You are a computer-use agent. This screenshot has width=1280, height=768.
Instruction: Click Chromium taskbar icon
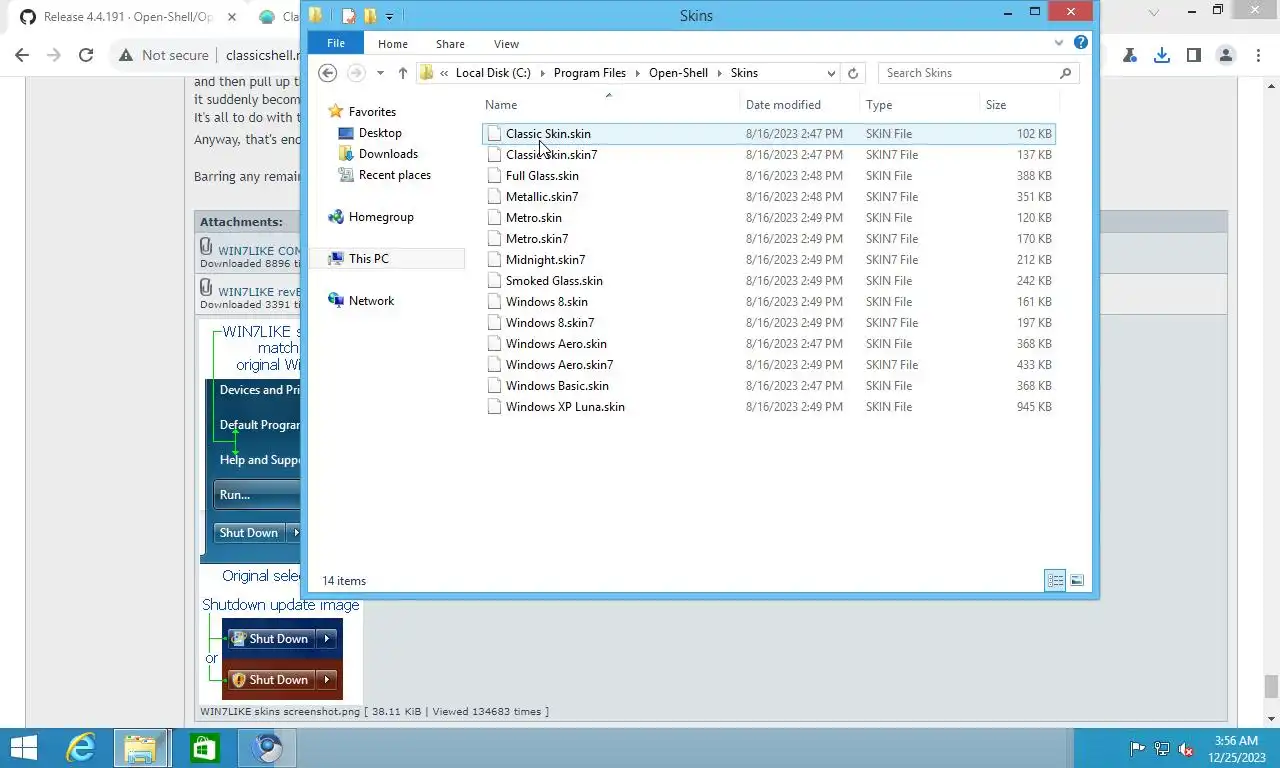(x=266, y=748)
